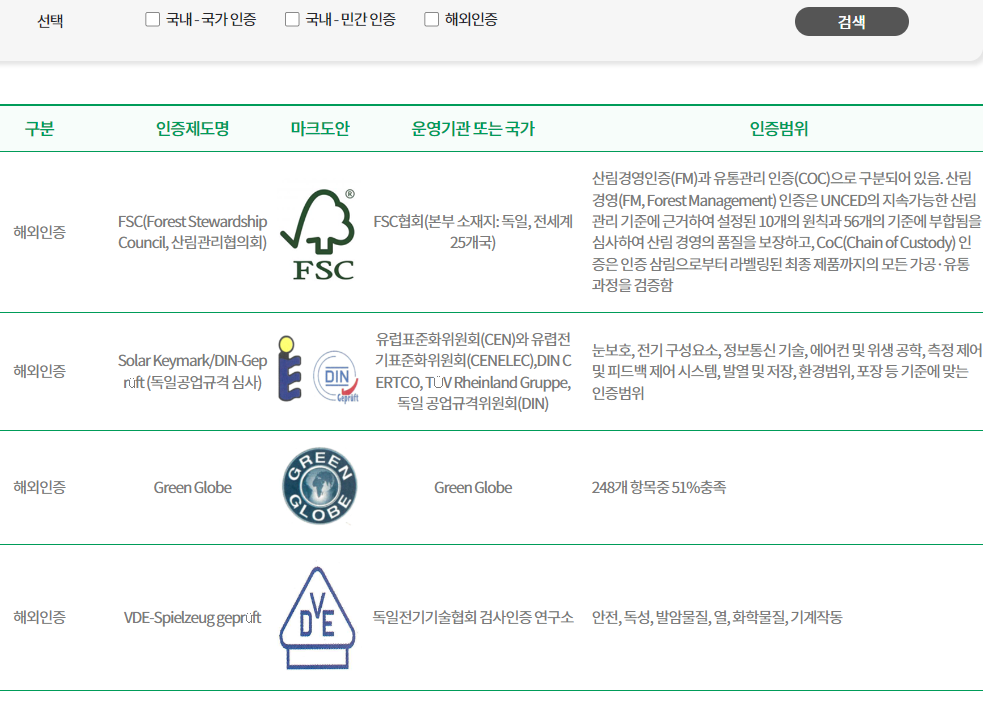Image resolution: width=983 pixels, height=701 pixels.
Task: Select the Solar Keymark symbol
Action: 292,371
